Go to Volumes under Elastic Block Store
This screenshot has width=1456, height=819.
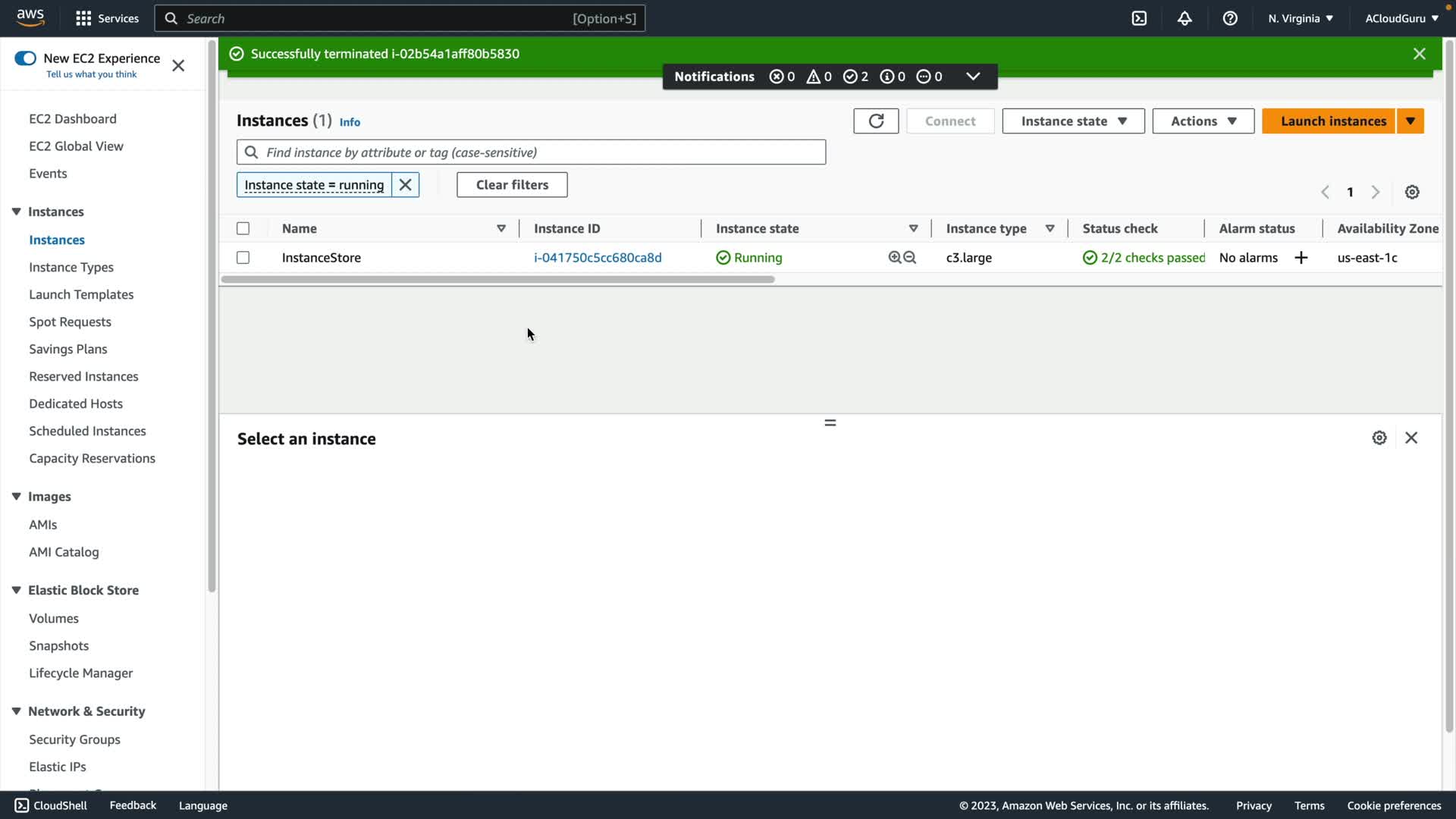[54, 618]
